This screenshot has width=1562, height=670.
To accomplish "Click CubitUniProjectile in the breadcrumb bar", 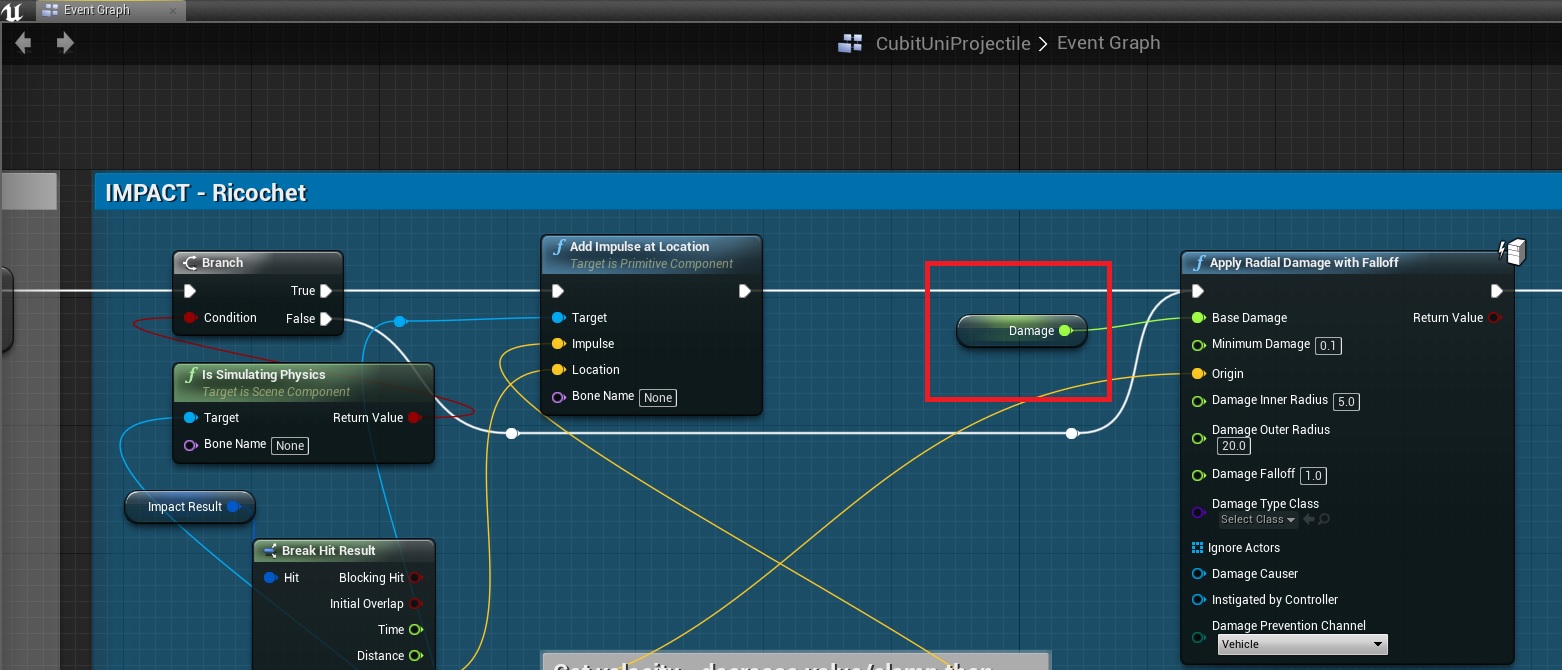I will click(x=952, y=43).
